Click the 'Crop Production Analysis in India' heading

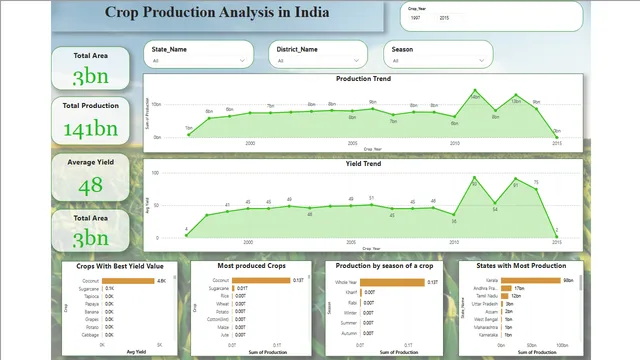217,12
